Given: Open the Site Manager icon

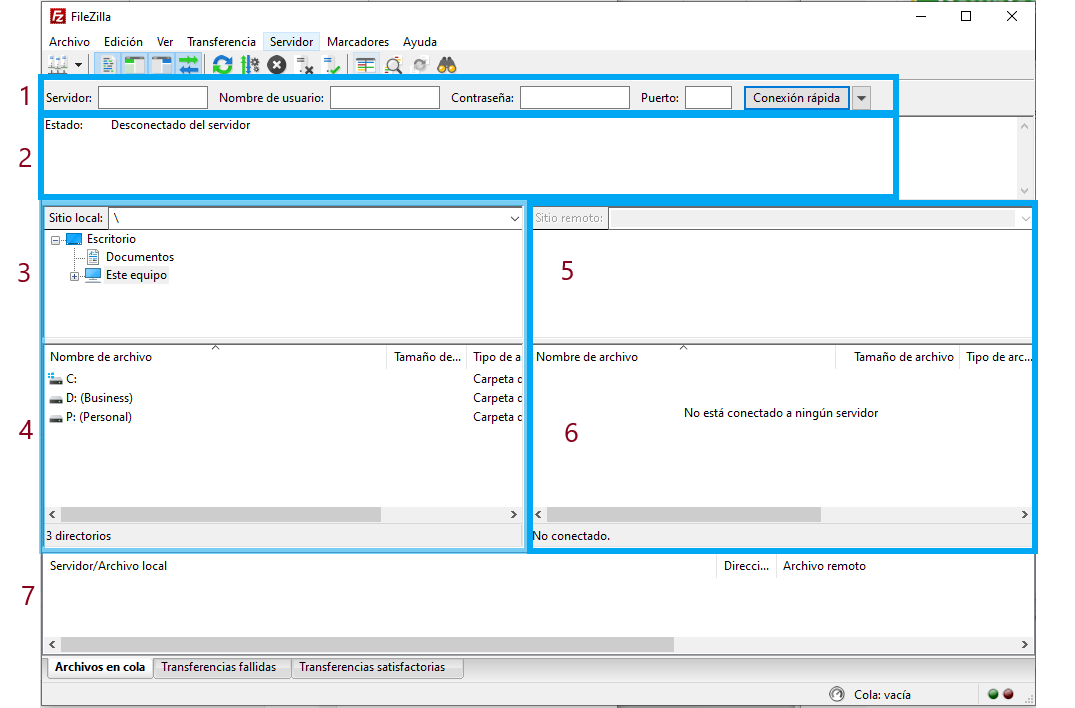Looking at the screenshot, I should (57, 65).
